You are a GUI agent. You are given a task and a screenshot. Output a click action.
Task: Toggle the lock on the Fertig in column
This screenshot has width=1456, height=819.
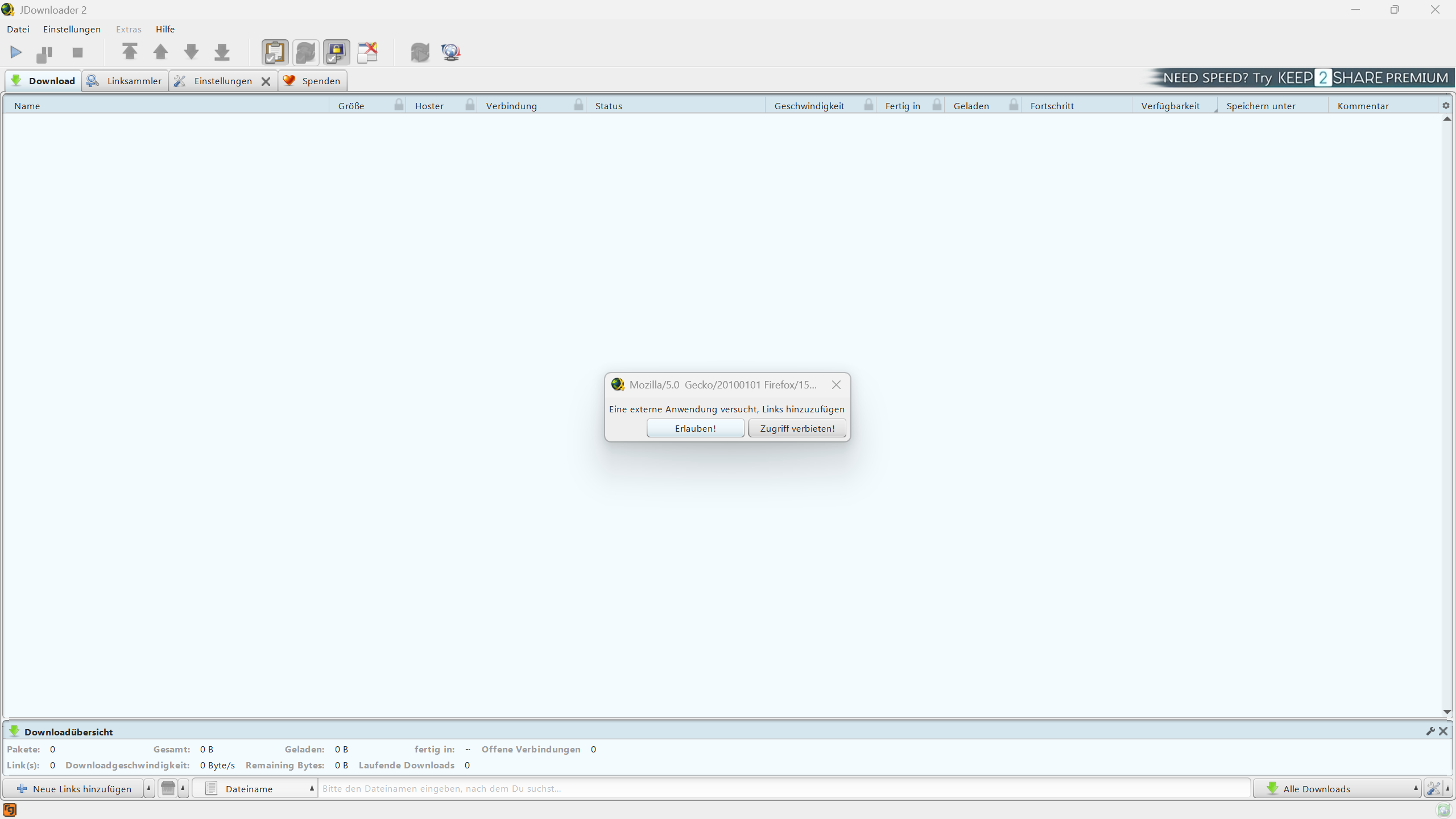click(x=937, y=105)
